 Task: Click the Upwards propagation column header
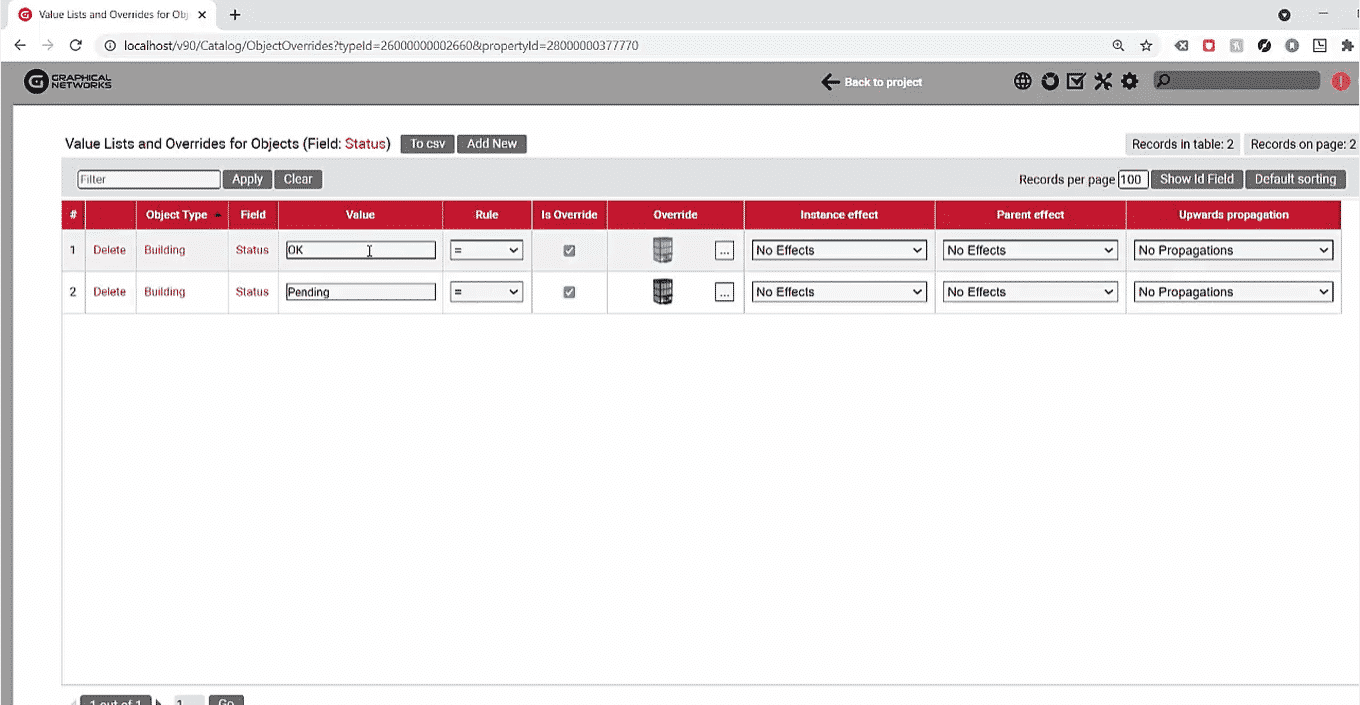1233,215
